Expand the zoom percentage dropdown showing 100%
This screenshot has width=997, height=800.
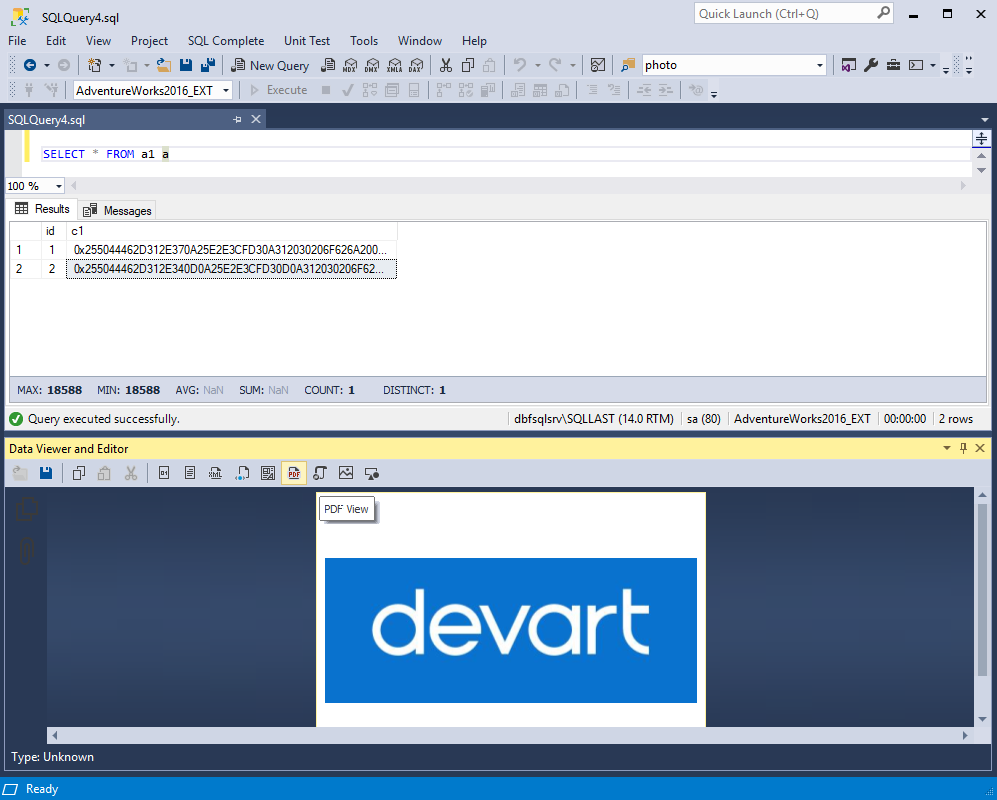57,186
